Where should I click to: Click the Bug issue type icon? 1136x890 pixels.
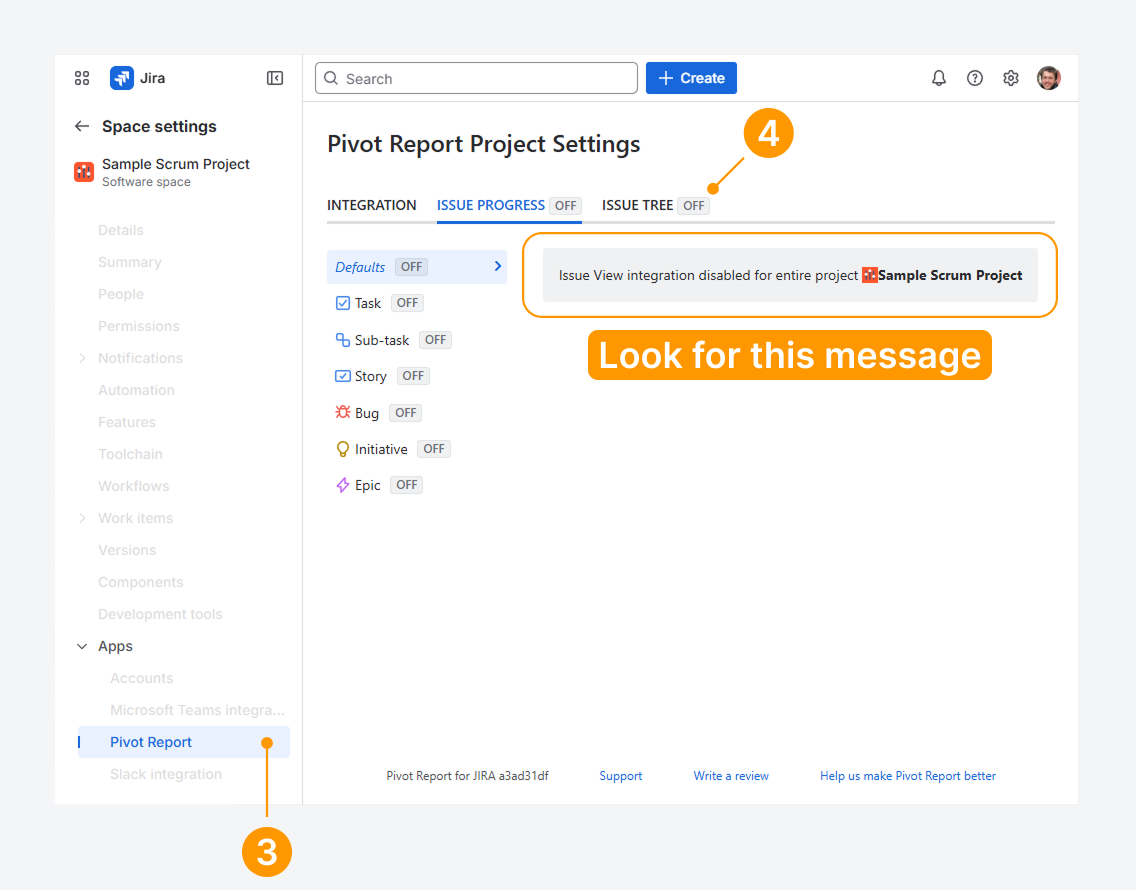pos(343,412)
